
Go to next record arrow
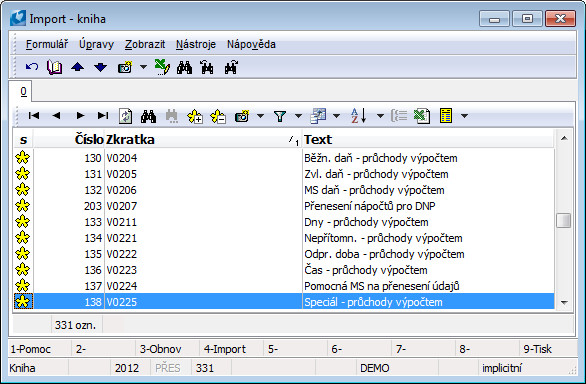coord(80,116)
